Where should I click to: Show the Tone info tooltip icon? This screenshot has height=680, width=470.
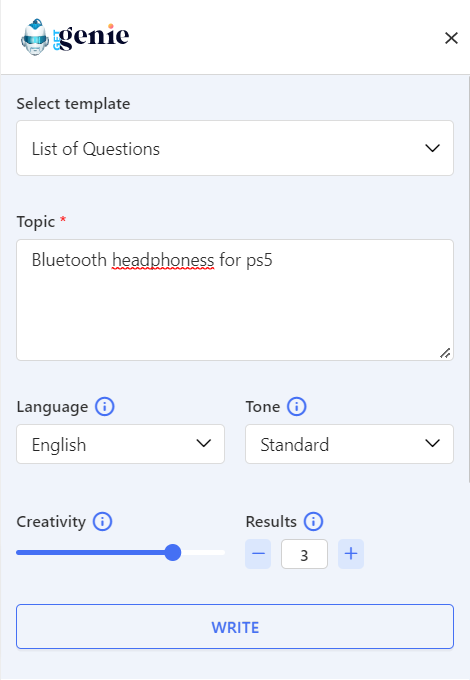point(297,407)
